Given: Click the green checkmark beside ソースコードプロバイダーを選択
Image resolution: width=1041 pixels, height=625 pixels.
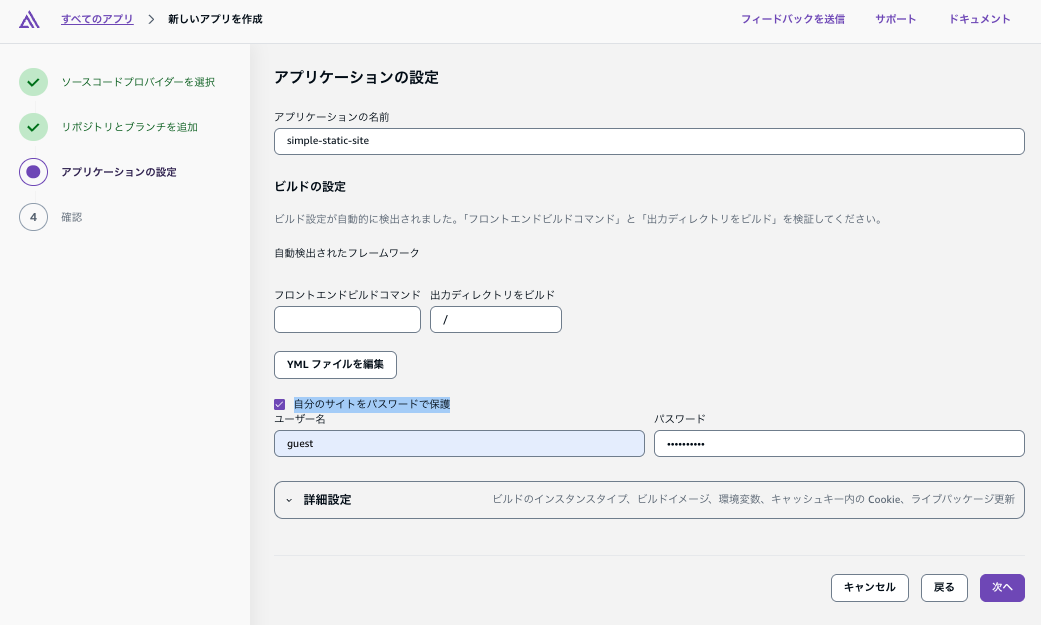Looking at the screenshot, I should pyautogui.click(x=33, y=82).
